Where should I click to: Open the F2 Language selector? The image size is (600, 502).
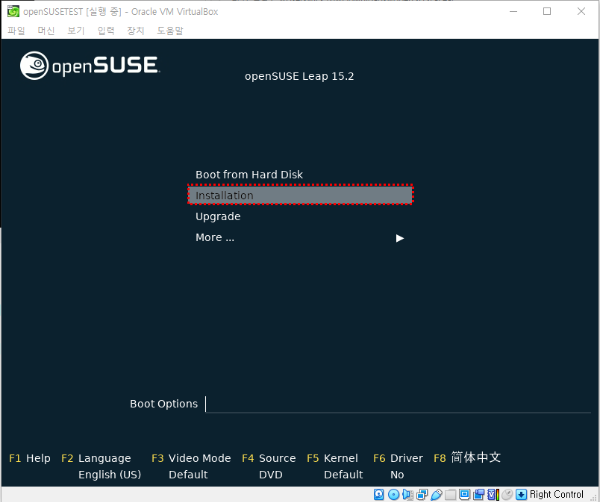point(96,458)
